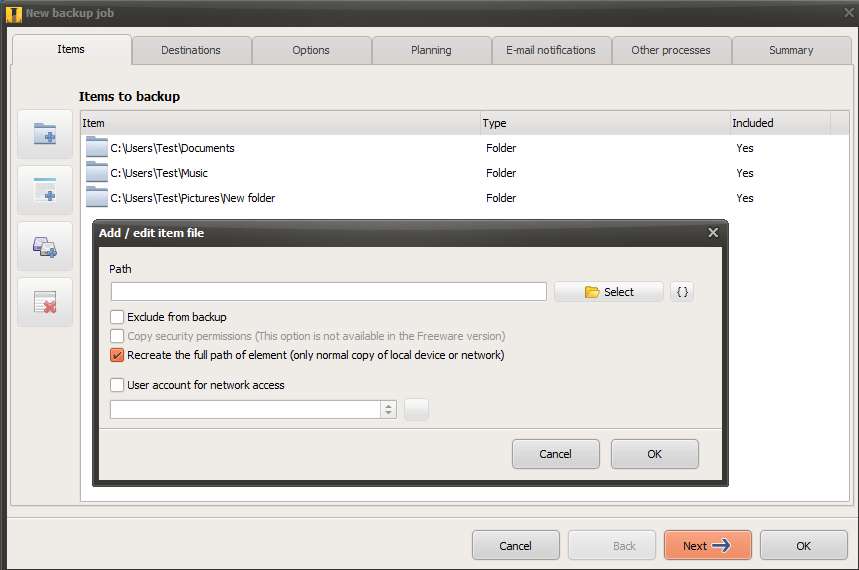Open the Destinations tab
Screen dimensions: 859x570
pyautogui.click(x=191, y=50)
